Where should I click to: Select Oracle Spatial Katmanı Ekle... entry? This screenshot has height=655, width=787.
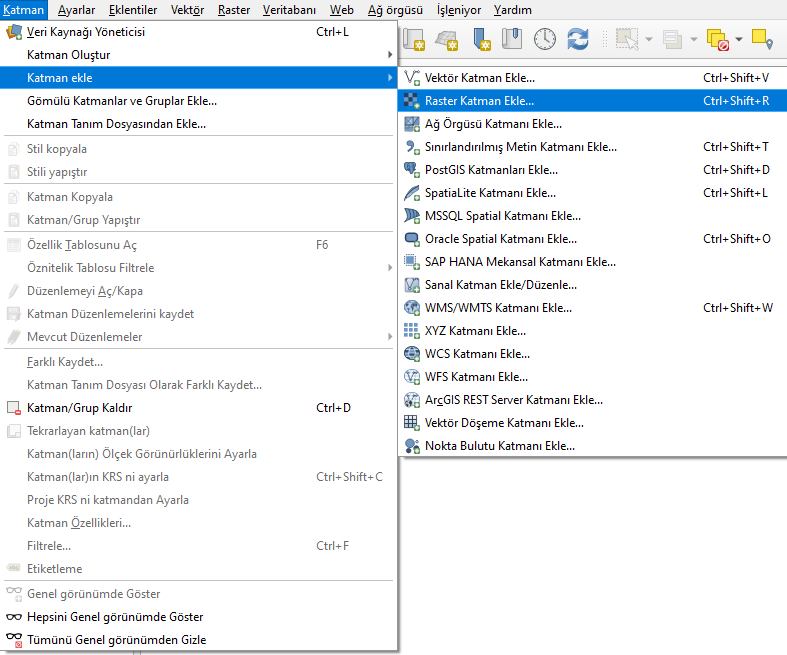(592, 239)
